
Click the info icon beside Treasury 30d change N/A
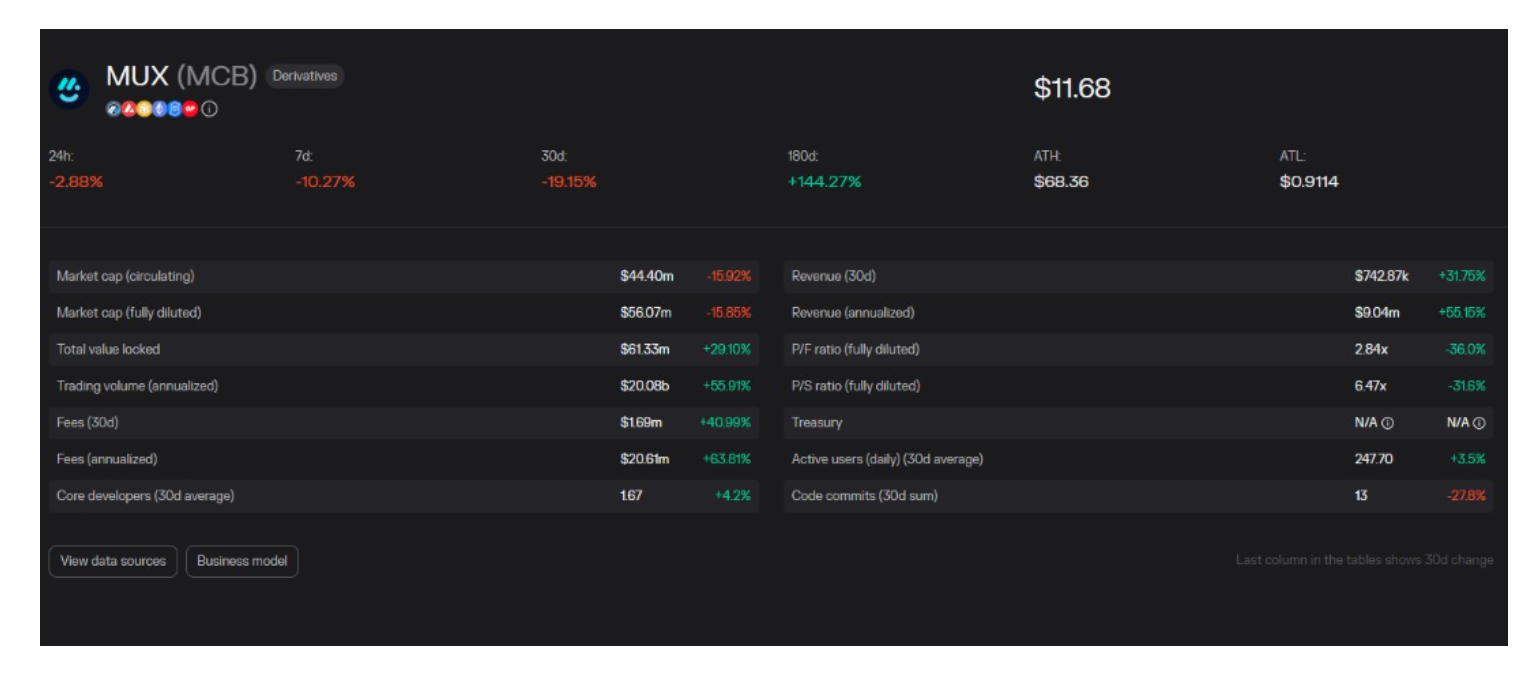[1479, 423]
